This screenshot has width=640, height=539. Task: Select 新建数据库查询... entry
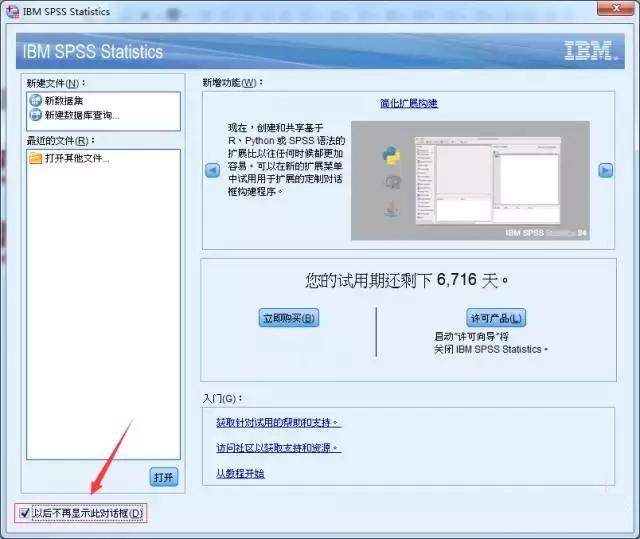click(82, 115)
